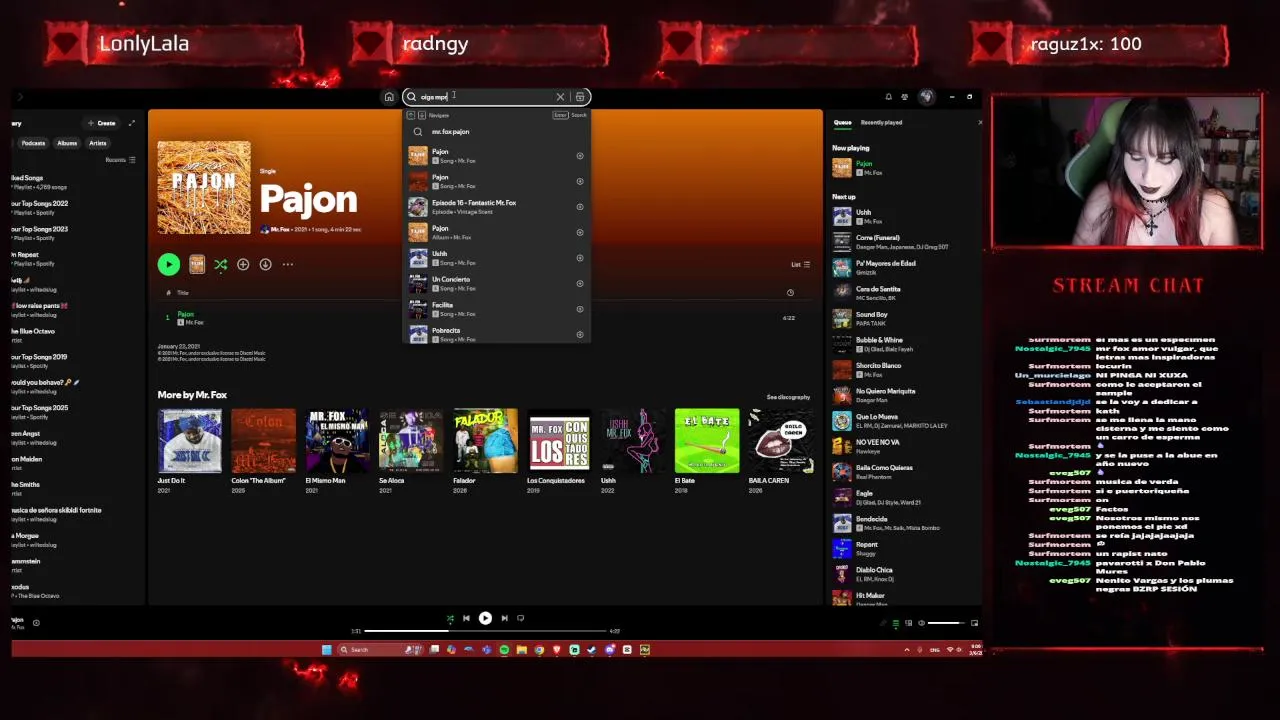Viewport: 1280px width, 720px height.
Task: Go to Spotify Home via house icon
Action: point(389,97)
